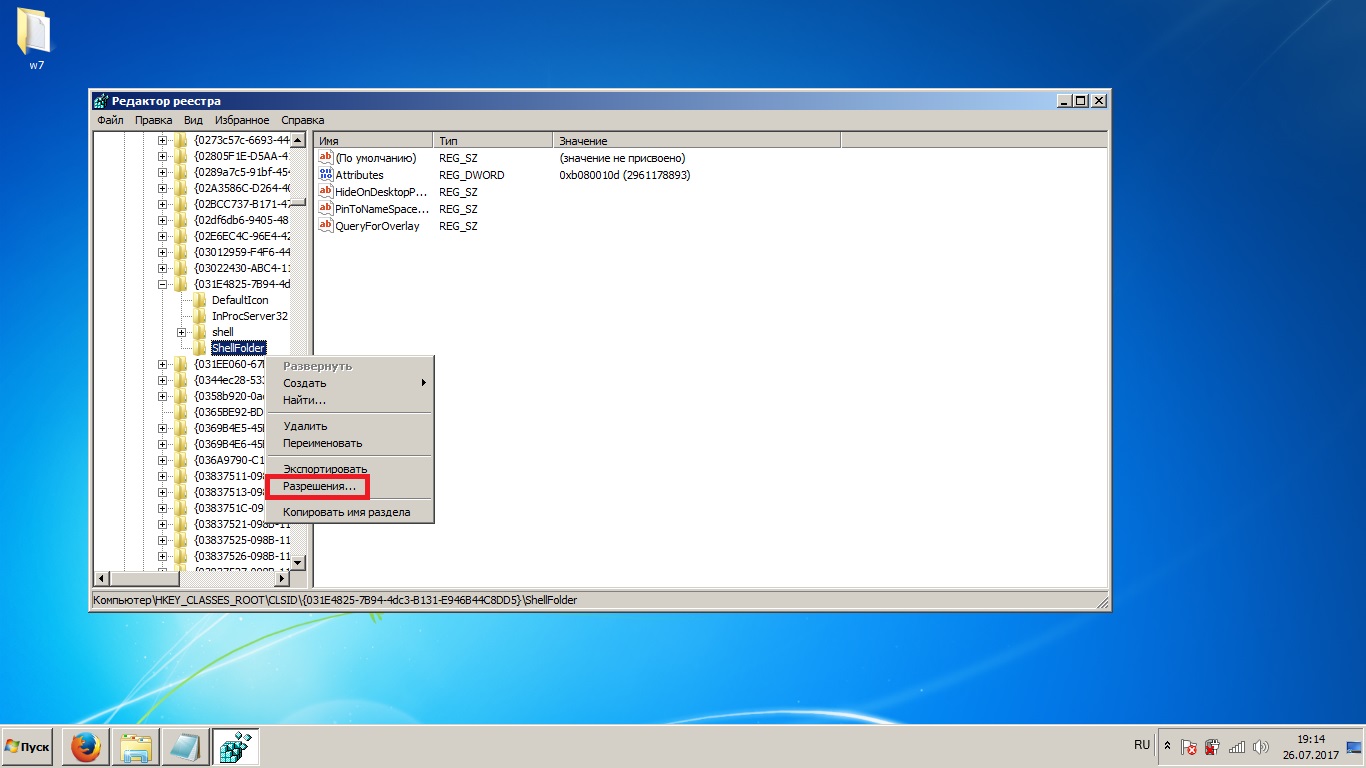The width and height of the screenshot is (1366, 768).
Task: Open the Справка menu
Action: coord(303,120)
